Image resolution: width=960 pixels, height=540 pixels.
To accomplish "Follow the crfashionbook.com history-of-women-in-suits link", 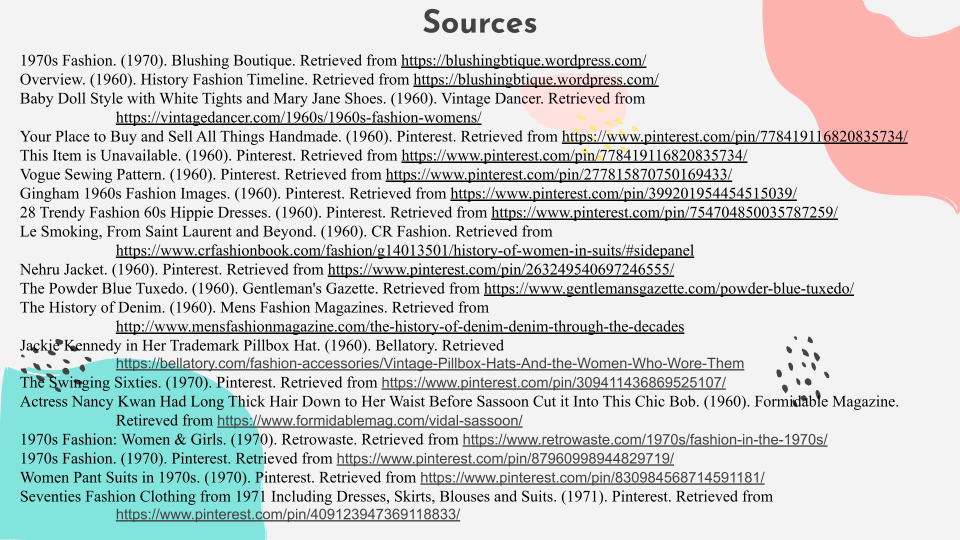I will tap(405, 250).
